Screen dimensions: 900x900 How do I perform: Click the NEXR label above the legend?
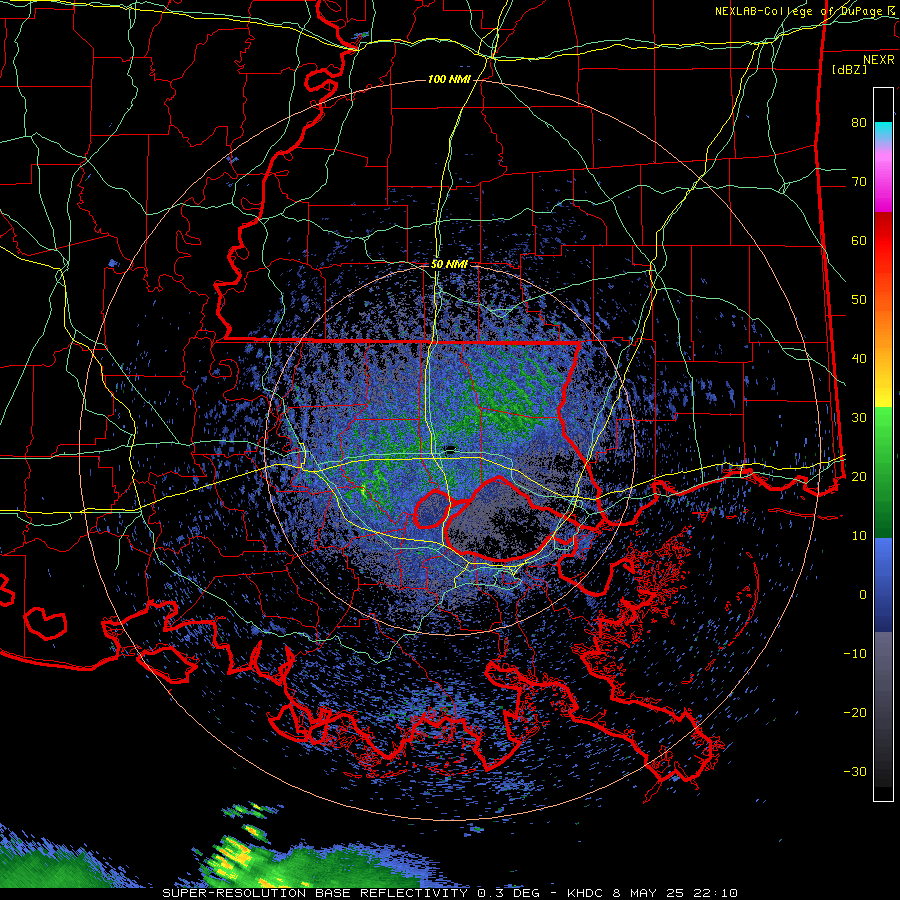(x=879, y=60)
